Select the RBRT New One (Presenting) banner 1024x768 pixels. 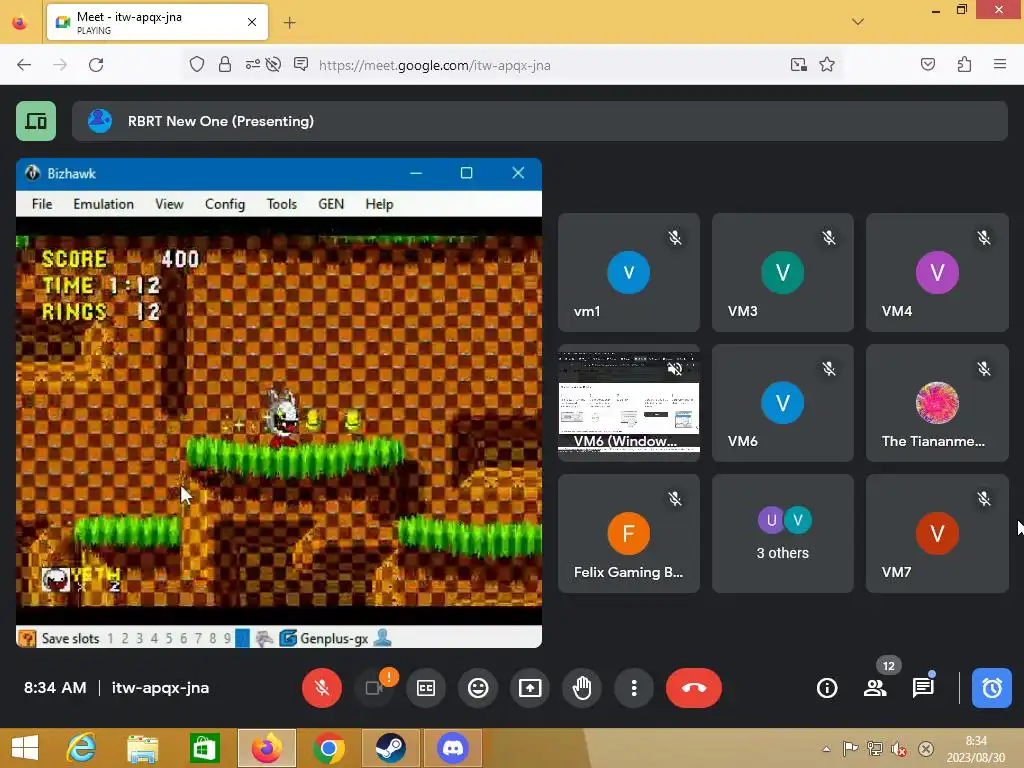[x=539, y=121]
